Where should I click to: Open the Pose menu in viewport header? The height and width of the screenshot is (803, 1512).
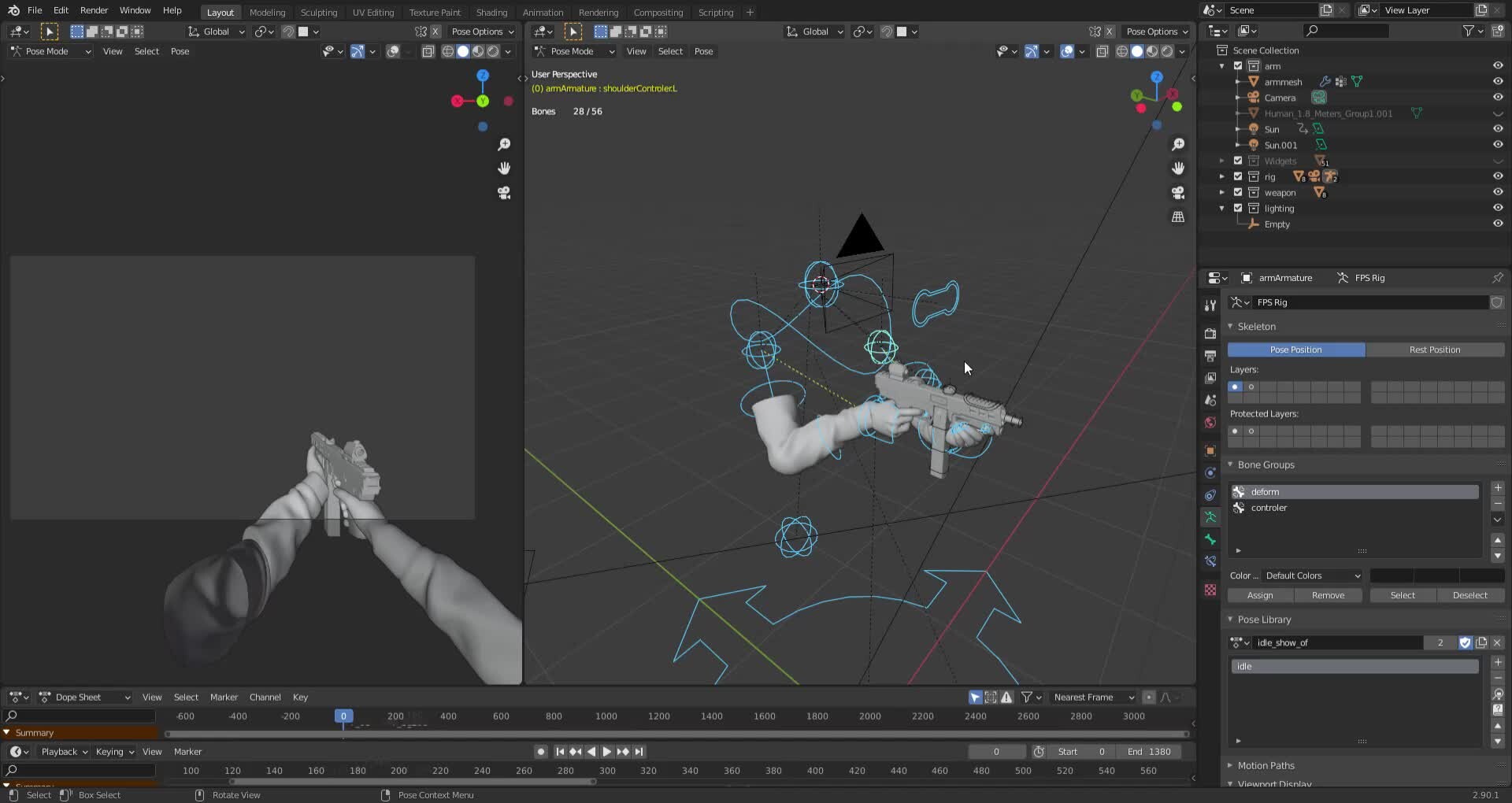click(x=703, y=51)
